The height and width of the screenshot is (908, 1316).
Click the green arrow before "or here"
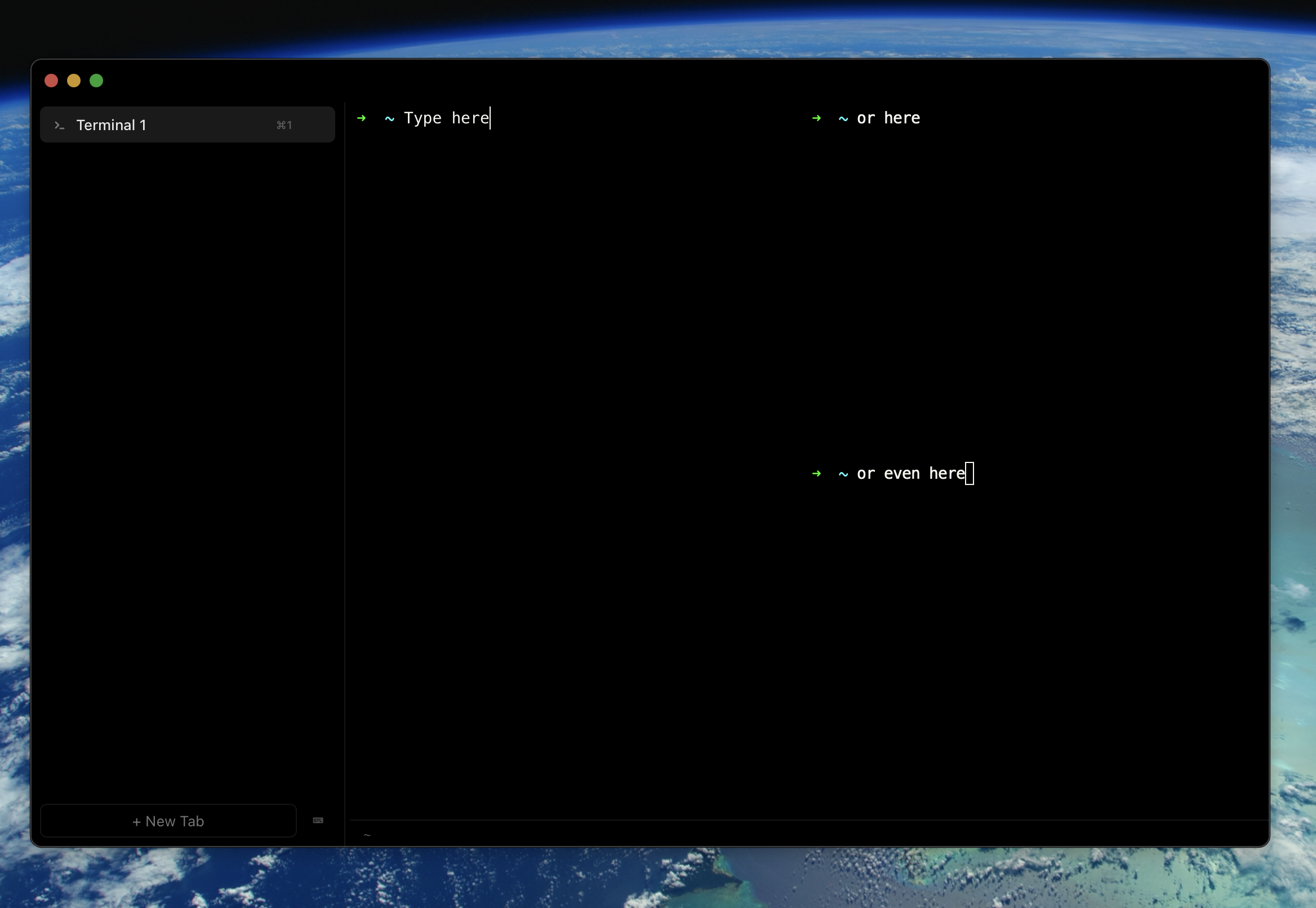coord(816,118)
